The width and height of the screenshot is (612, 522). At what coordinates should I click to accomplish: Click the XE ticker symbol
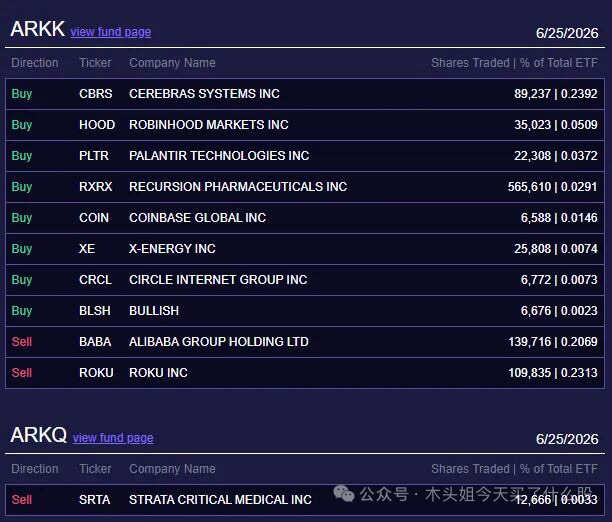pos(87,249)
